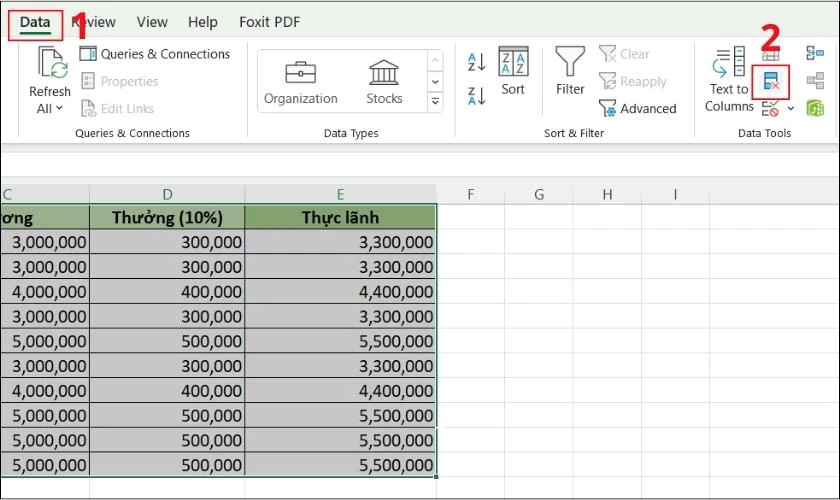Select the Stocks data type
The width and height of the screenshot is (840, 500).
[384, 82]
